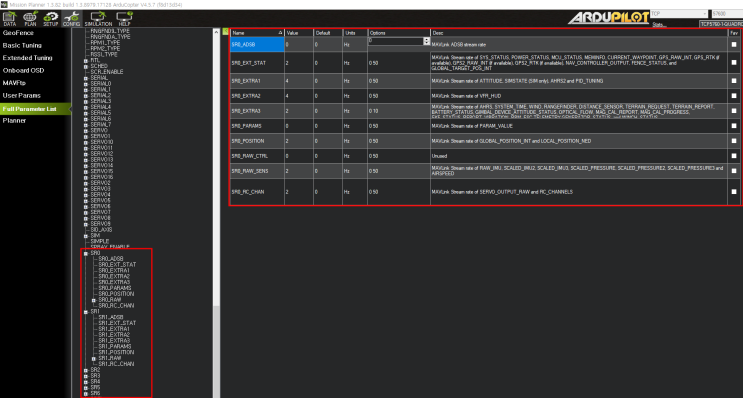The width and height of the screenshot is (743, 398).
Task: Select SR0_EXT_STAT in the parameter tree
Action: point(117,264)
